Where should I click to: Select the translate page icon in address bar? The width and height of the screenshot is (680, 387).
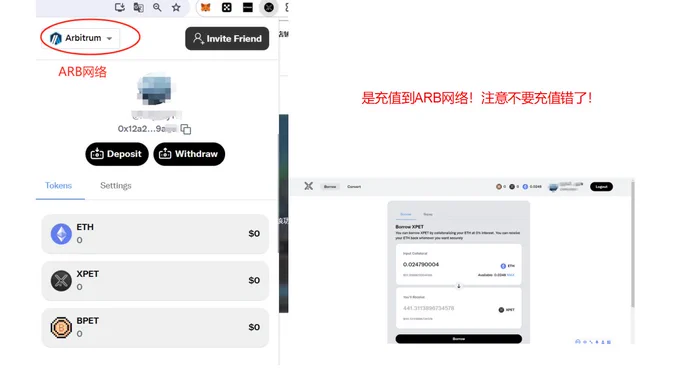click(x=138, y=7)
